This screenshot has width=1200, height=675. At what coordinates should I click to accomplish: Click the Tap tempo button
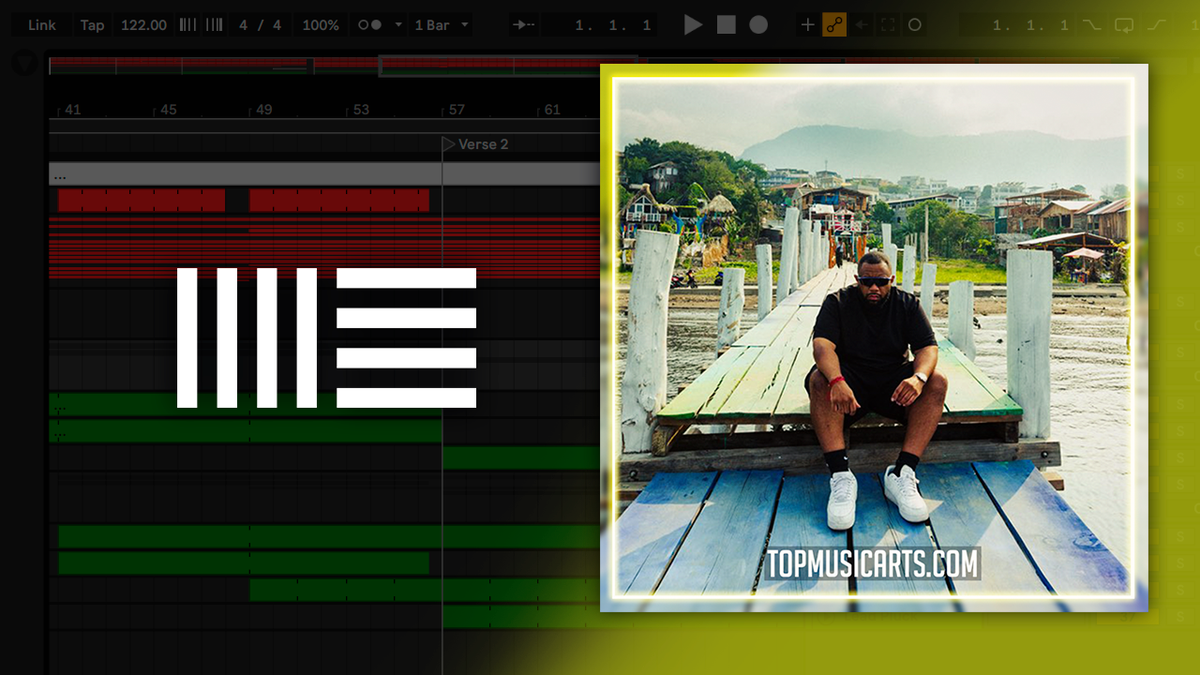click(92, 25)
